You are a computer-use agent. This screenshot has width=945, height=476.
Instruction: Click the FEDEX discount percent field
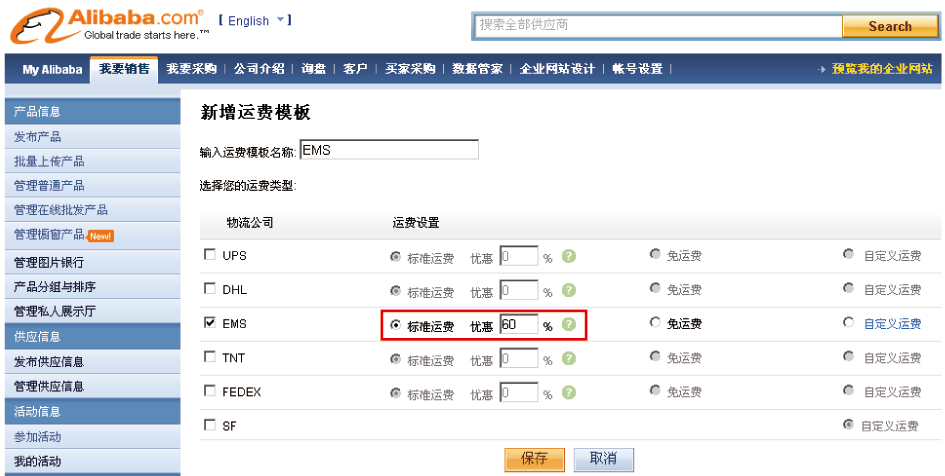[x=519, y=393]
